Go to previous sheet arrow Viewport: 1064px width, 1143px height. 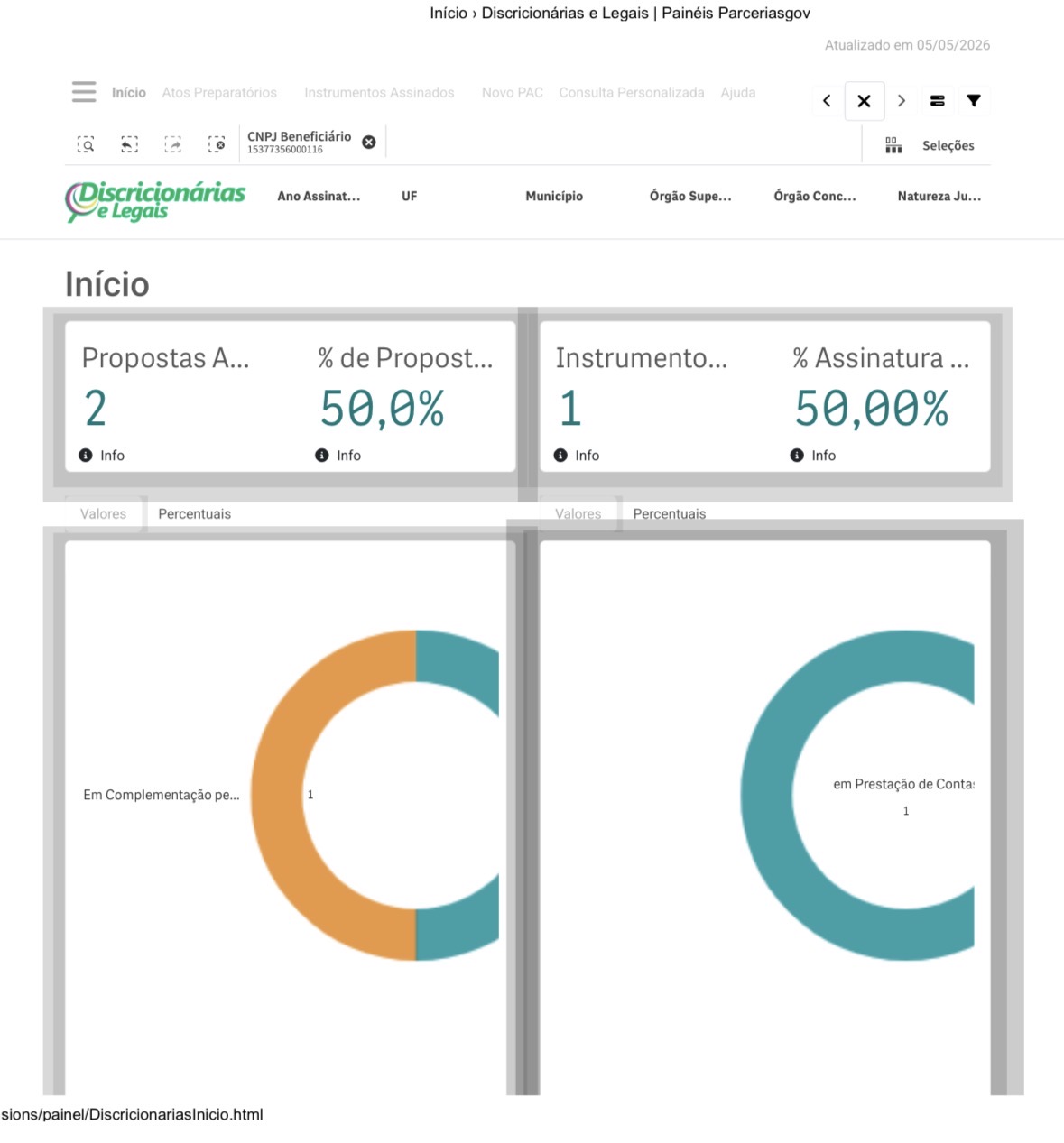[827, 101]
